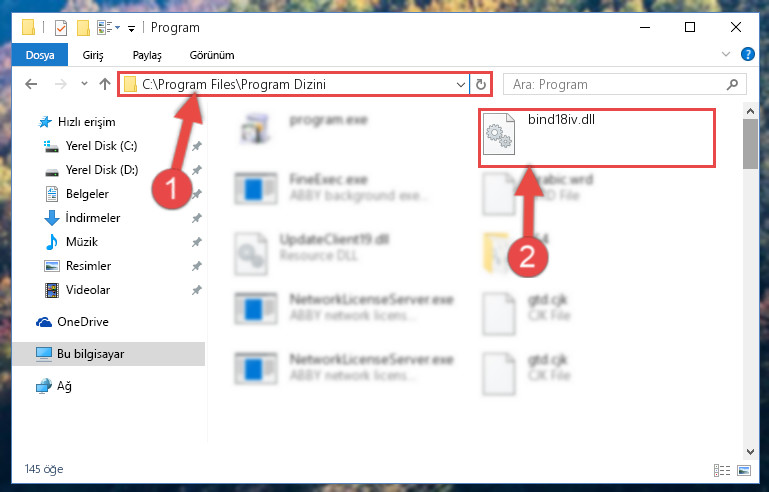Viewport: 769px width, 492px height.
Task: Click the vertical scrollbar thumb
Action: tap(750, 144)
